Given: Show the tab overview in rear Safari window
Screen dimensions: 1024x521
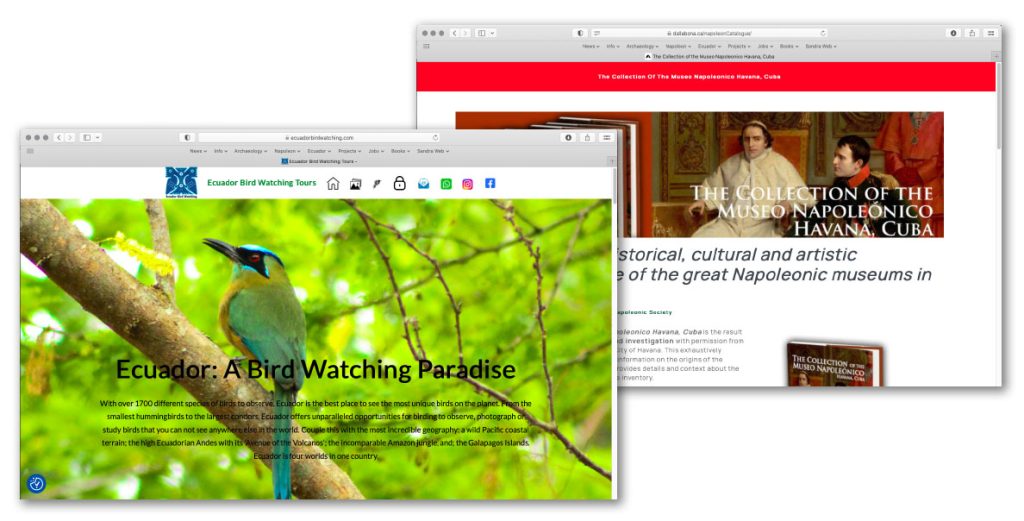Looking at the screenshot, I should 991,33.
